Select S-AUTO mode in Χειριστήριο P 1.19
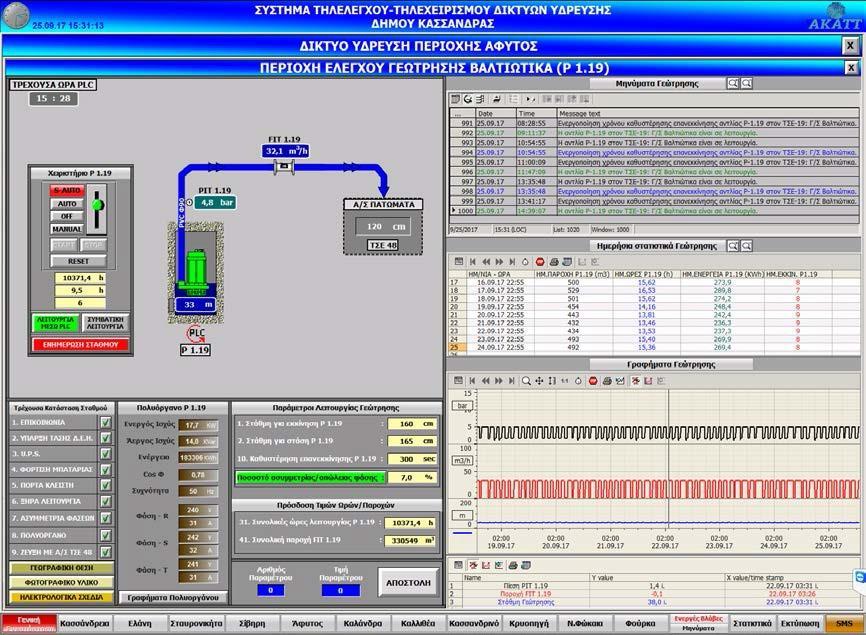Screen dimensions: 866x635 (x=67, y=190)
